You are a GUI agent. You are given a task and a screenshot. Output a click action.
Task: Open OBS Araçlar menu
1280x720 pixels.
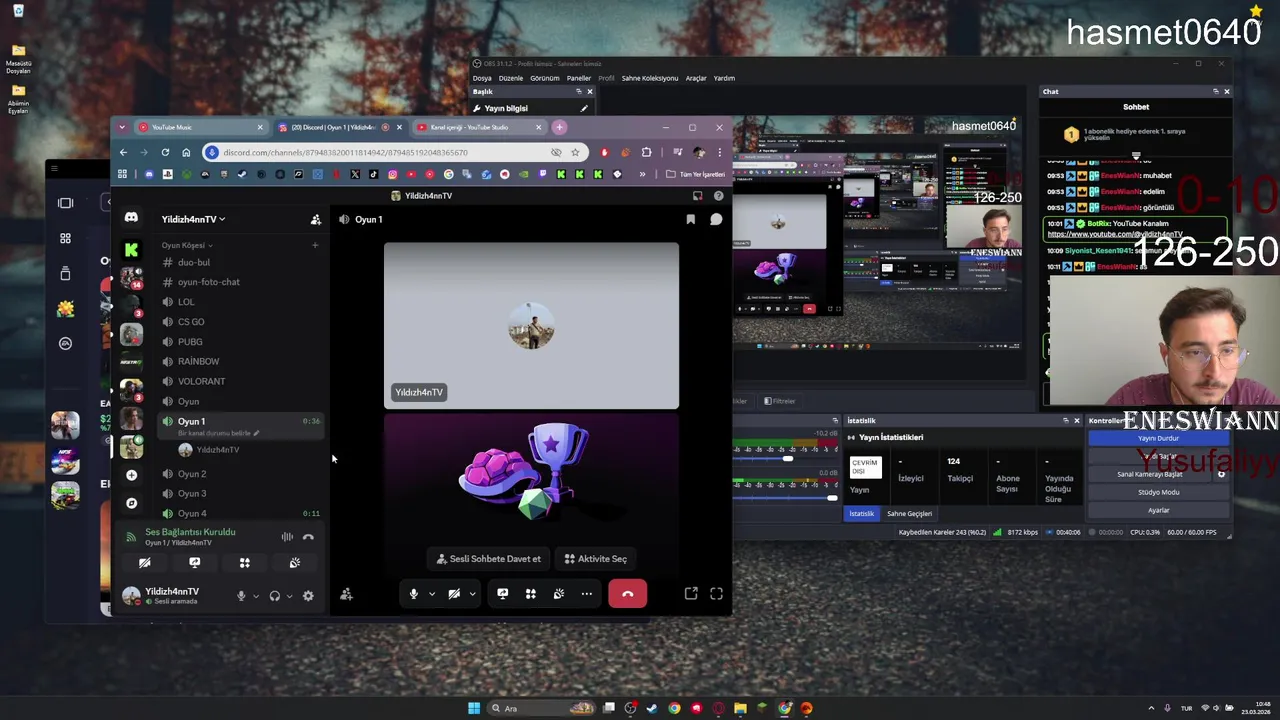[696, 78]
